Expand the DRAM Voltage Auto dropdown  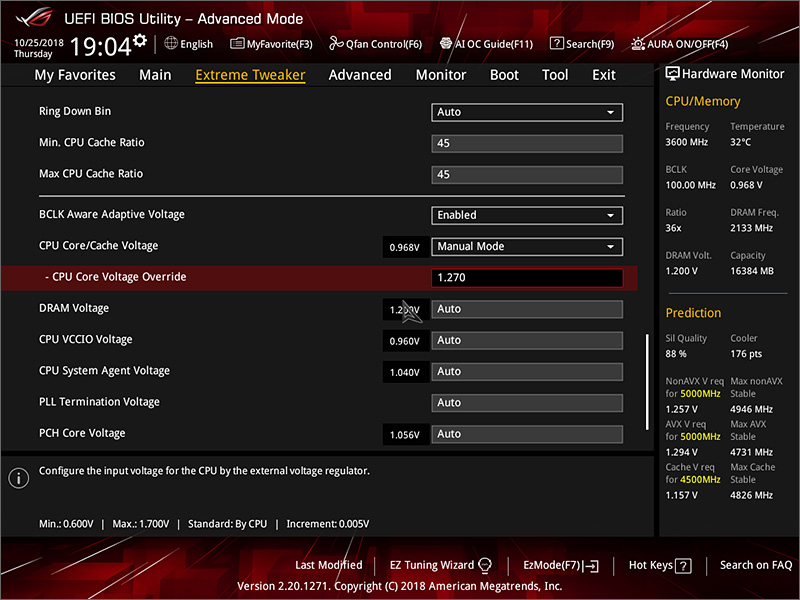(527, 308)
